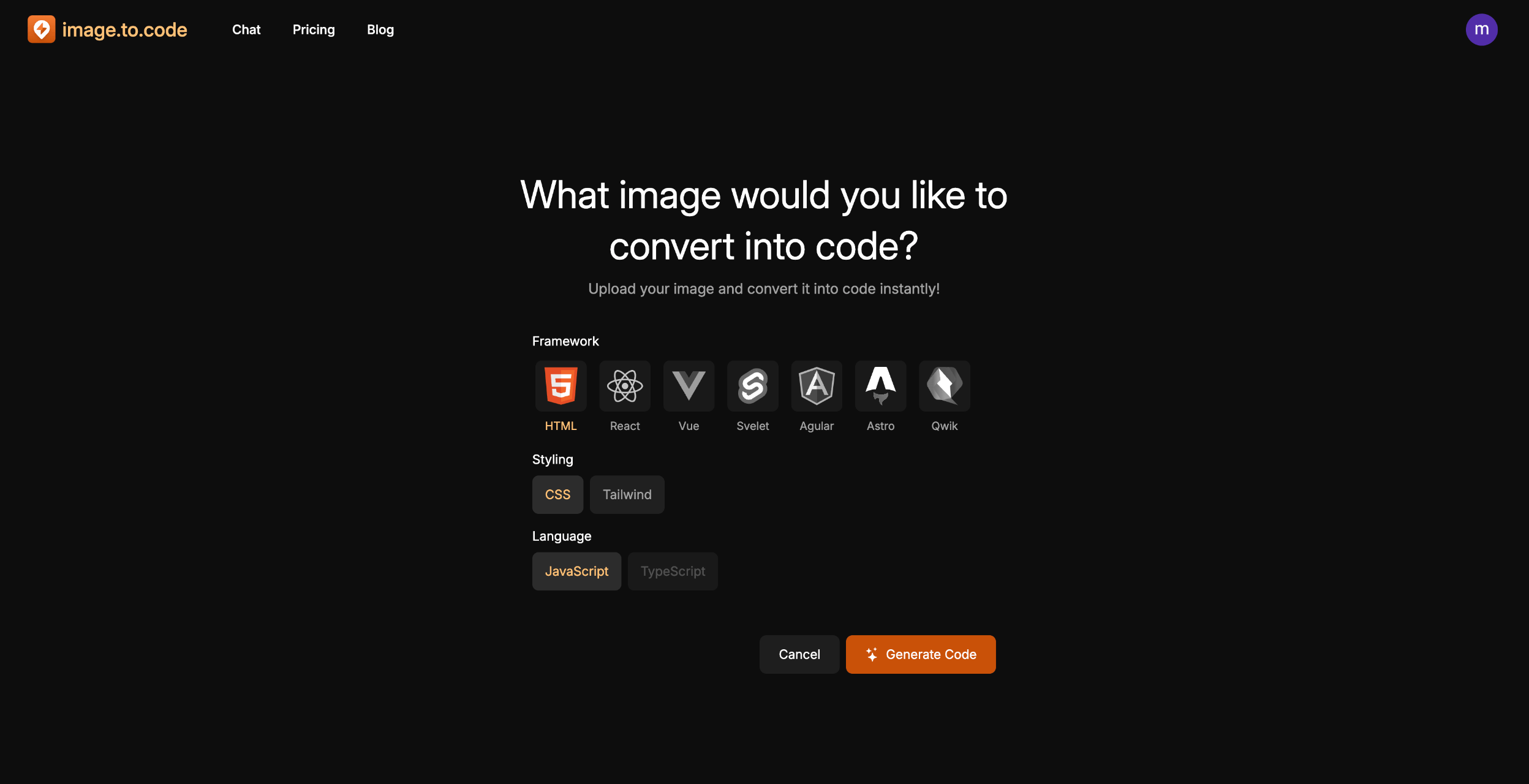The width and height of the screenshot is (1529, 784).
Task: Select the Astro rocket icon
Action: (x=880, y=386)
